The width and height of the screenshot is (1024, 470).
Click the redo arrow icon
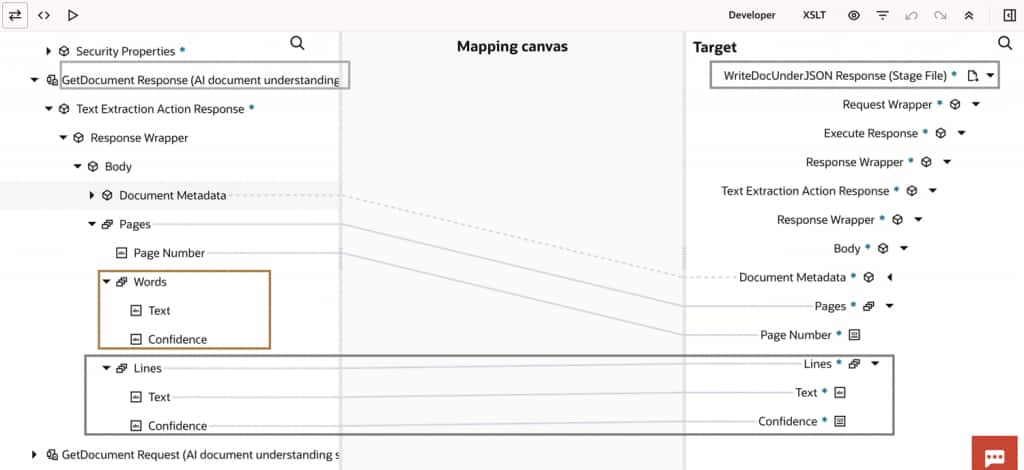940,16
